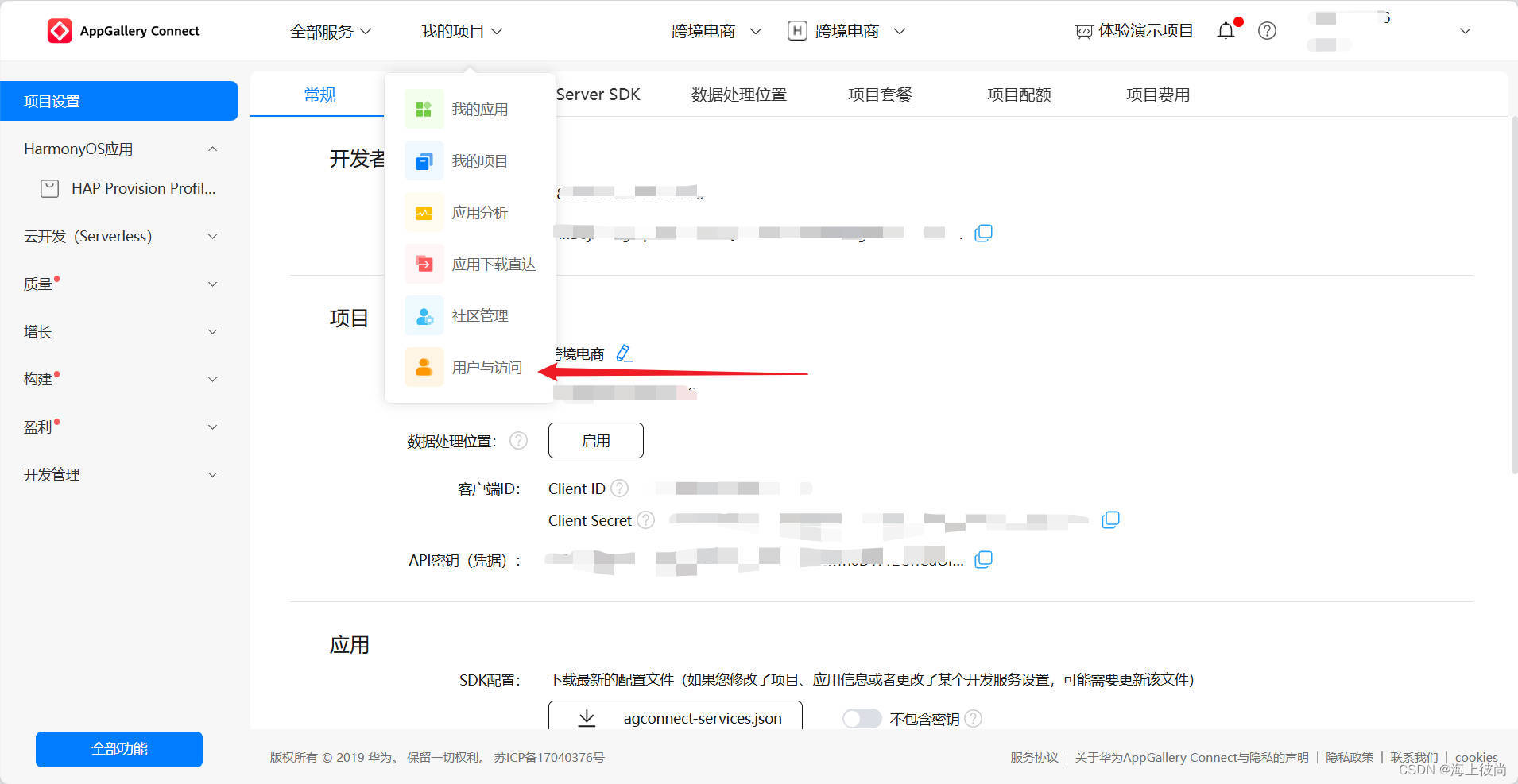Click the 我的应用 green icon
Screen dimensions: 1518x784
tap(424, 109)
